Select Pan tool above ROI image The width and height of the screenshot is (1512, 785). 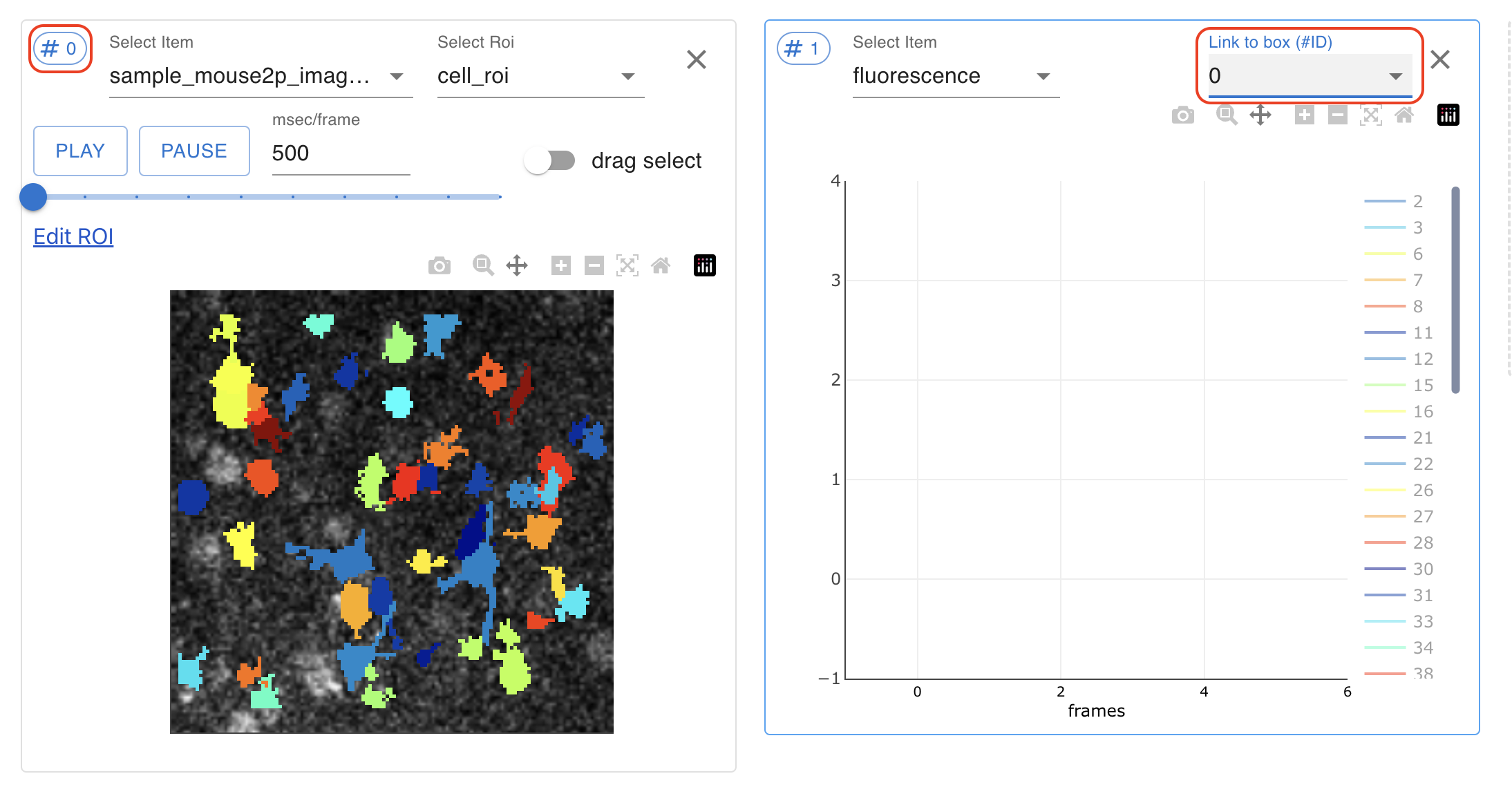(517, 265)
